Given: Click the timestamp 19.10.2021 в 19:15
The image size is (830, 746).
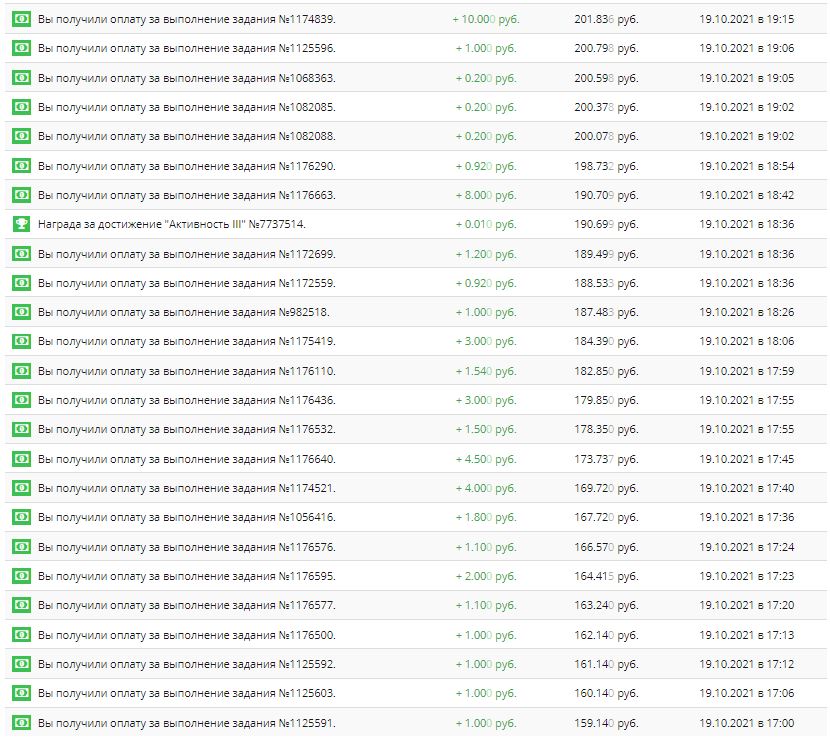Looking at the screenshot, I should pyautogui.click(x=746, y=20).
